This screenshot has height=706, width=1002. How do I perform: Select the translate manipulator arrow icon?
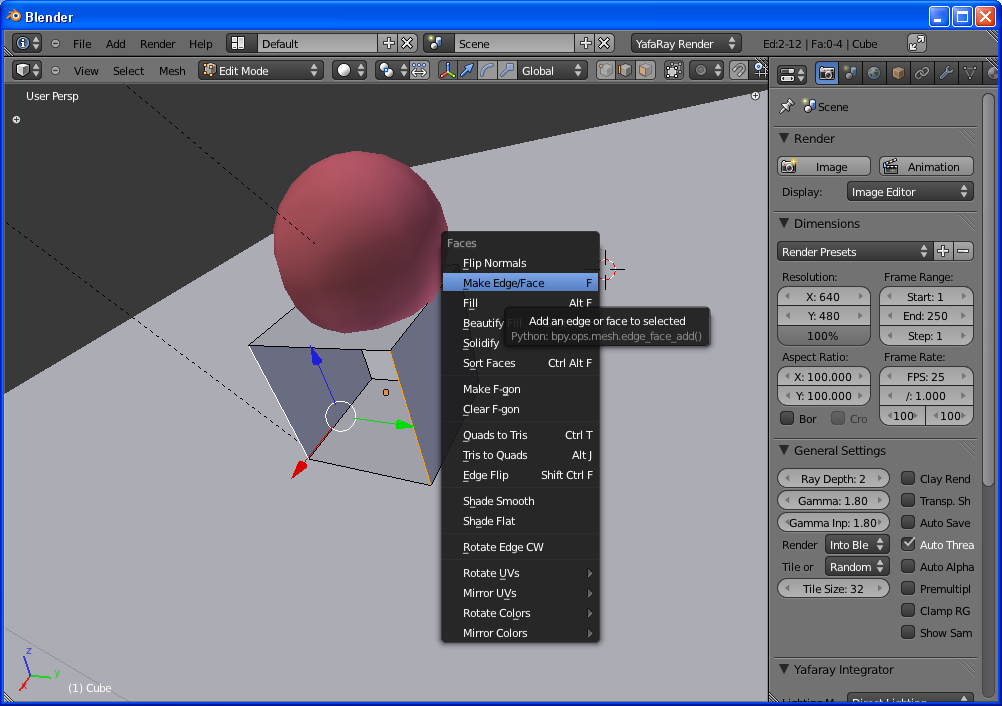(x=467, y=70)
